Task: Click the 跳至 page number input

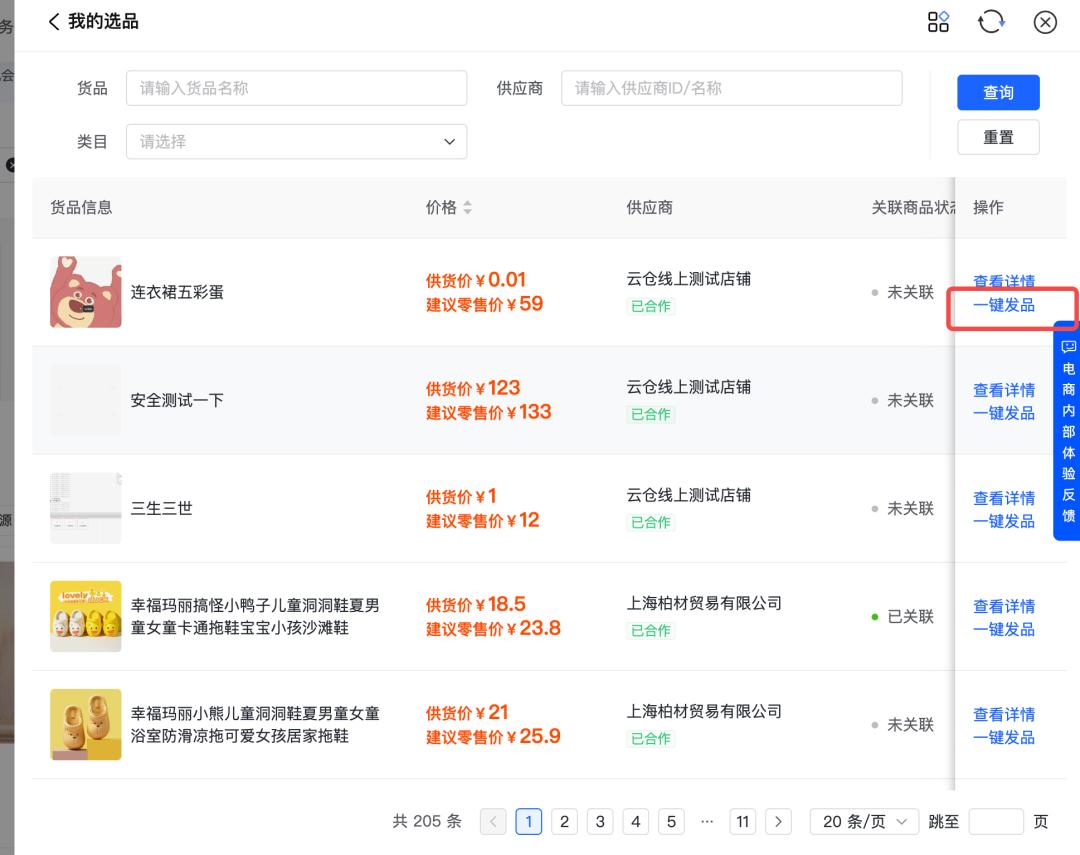Action: click(x=994, y=821)
